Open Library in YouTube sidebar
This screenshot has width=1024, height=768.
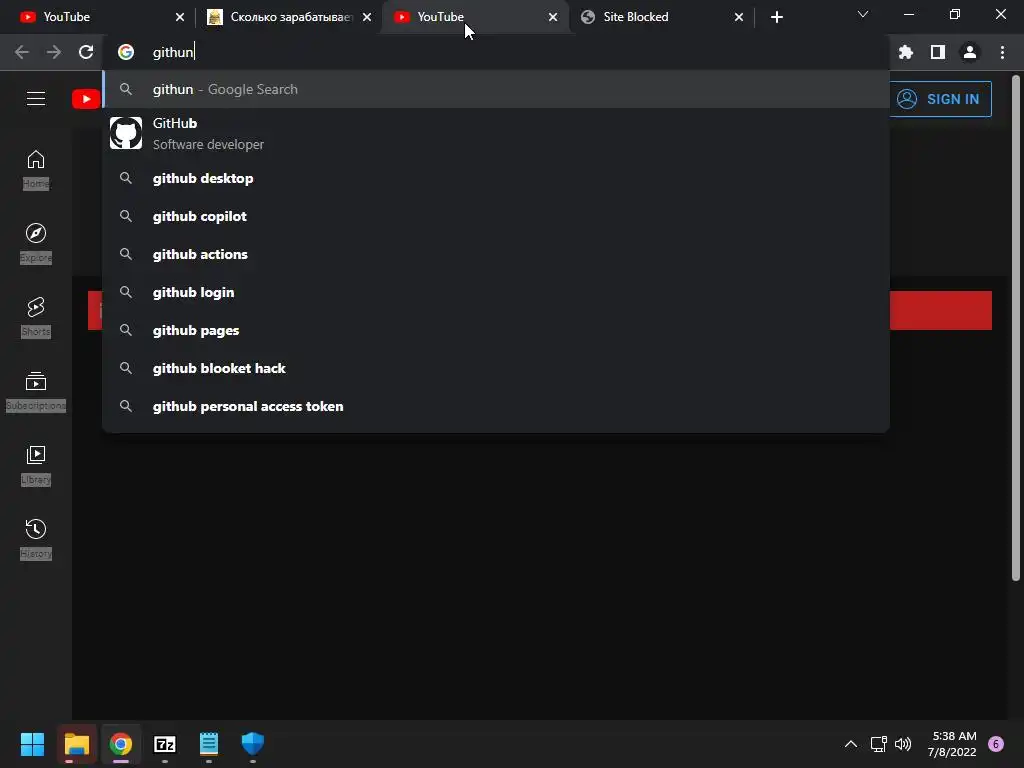(36, 465)
